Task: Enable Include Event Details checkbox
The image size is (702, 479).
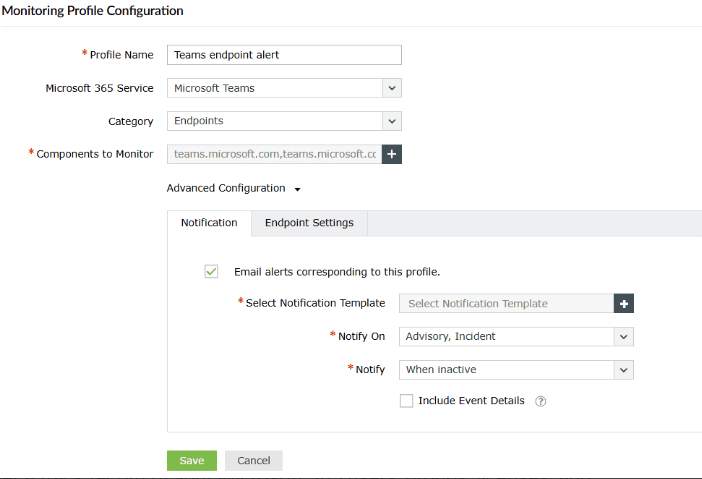Action: [406, 401]
